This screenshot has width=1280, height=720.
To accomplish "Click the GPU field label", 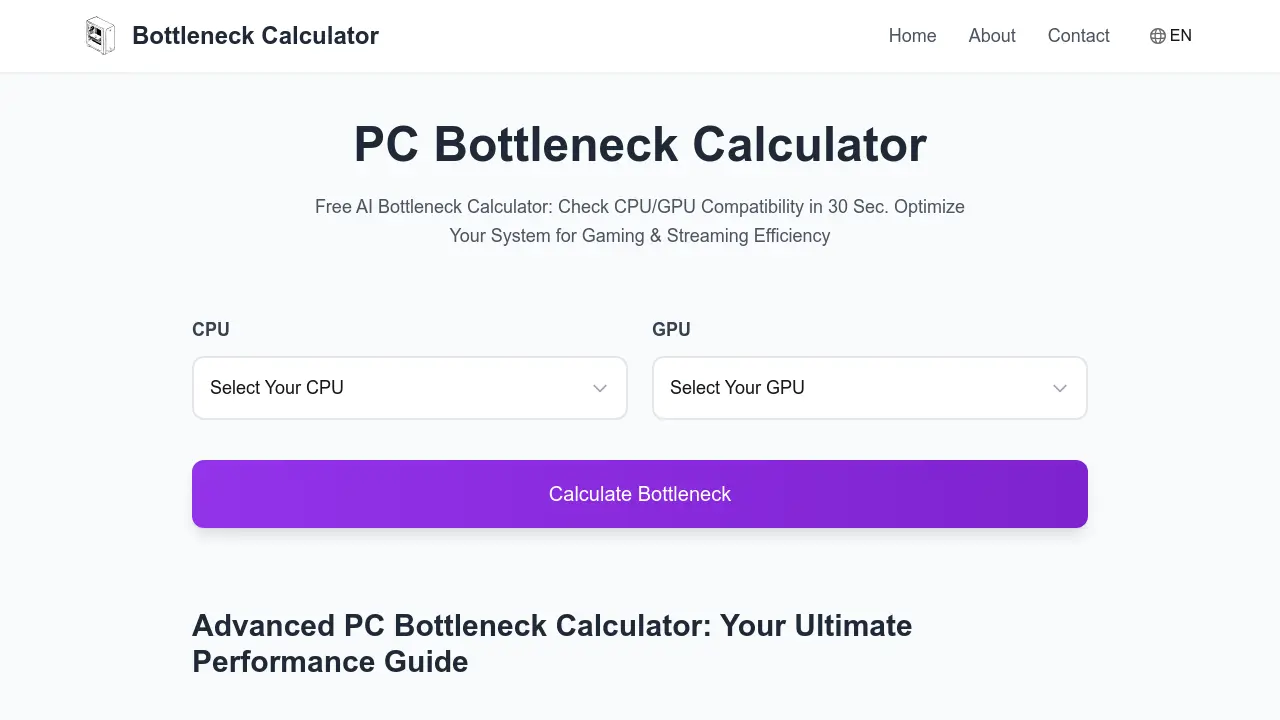I will coord(670,329).
